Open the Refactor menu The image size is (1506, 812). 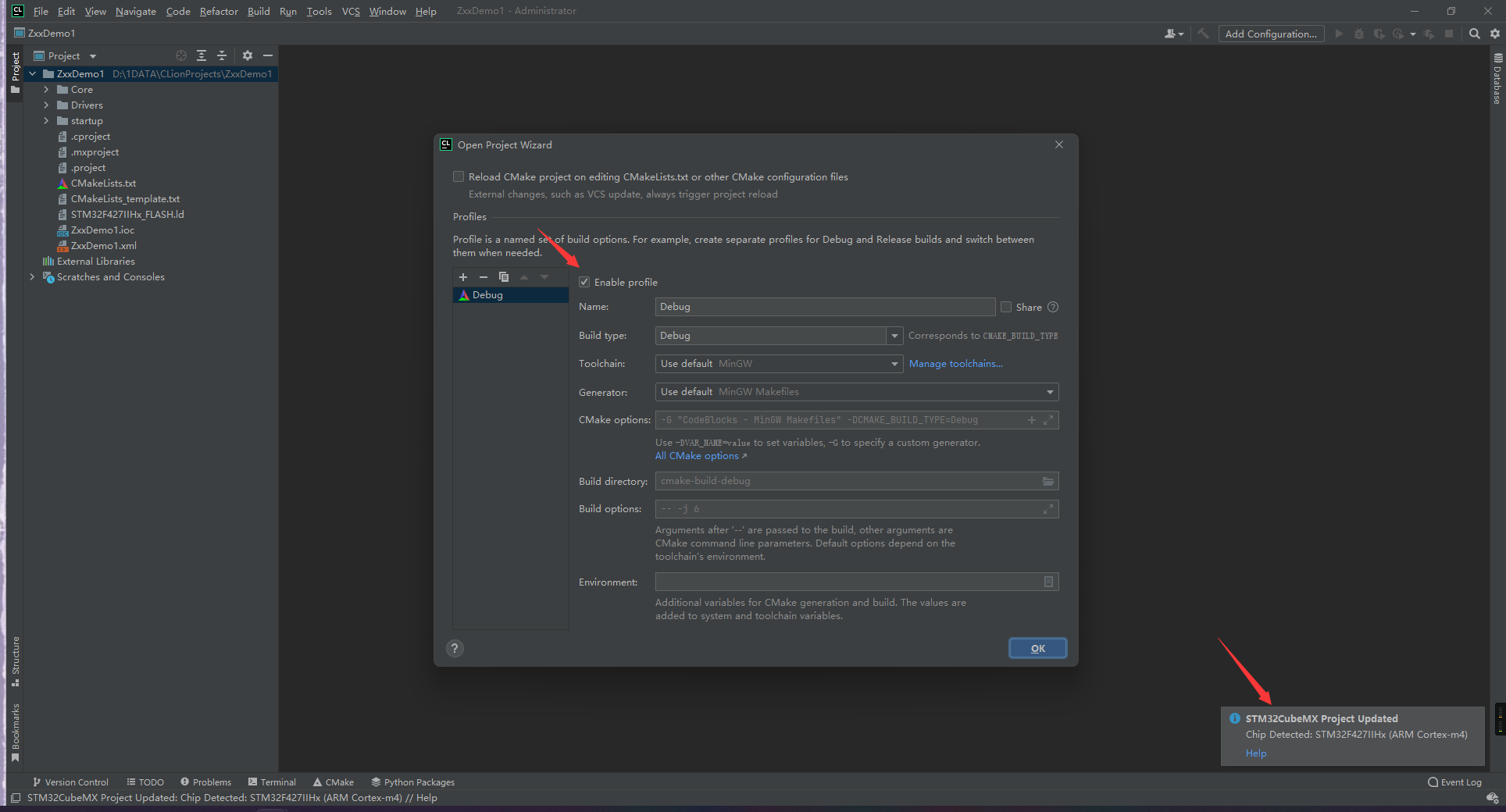219,11
